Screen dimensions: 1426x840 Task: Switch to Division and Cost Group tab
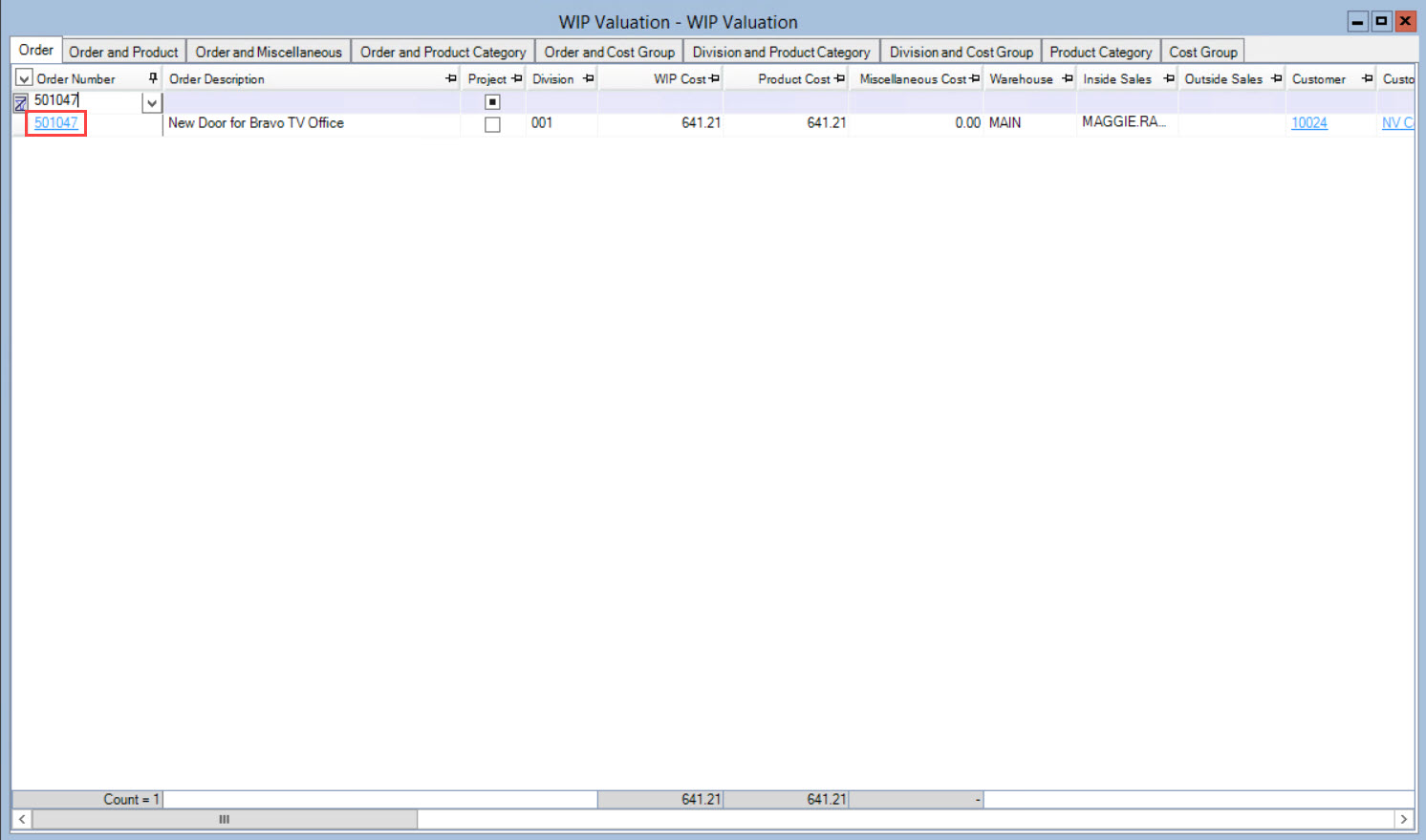[x=961, y=52]
